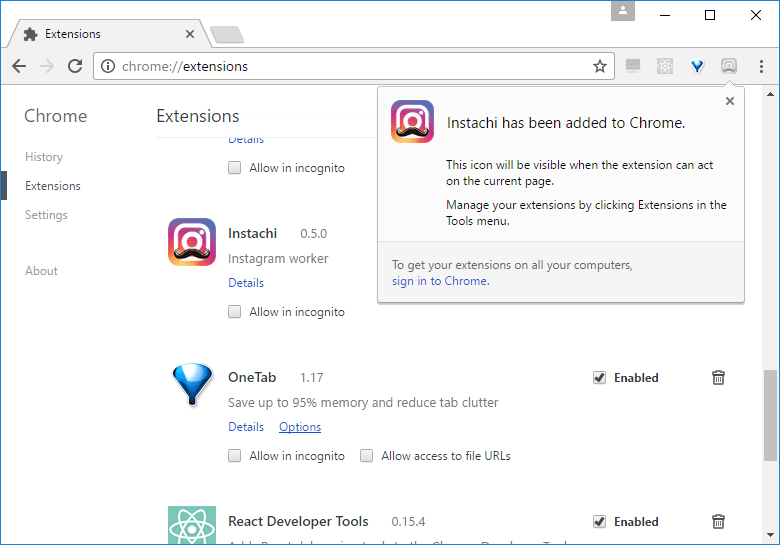
Task: Click the scrollbar up arrow
Action: click(x=770, y=94)
